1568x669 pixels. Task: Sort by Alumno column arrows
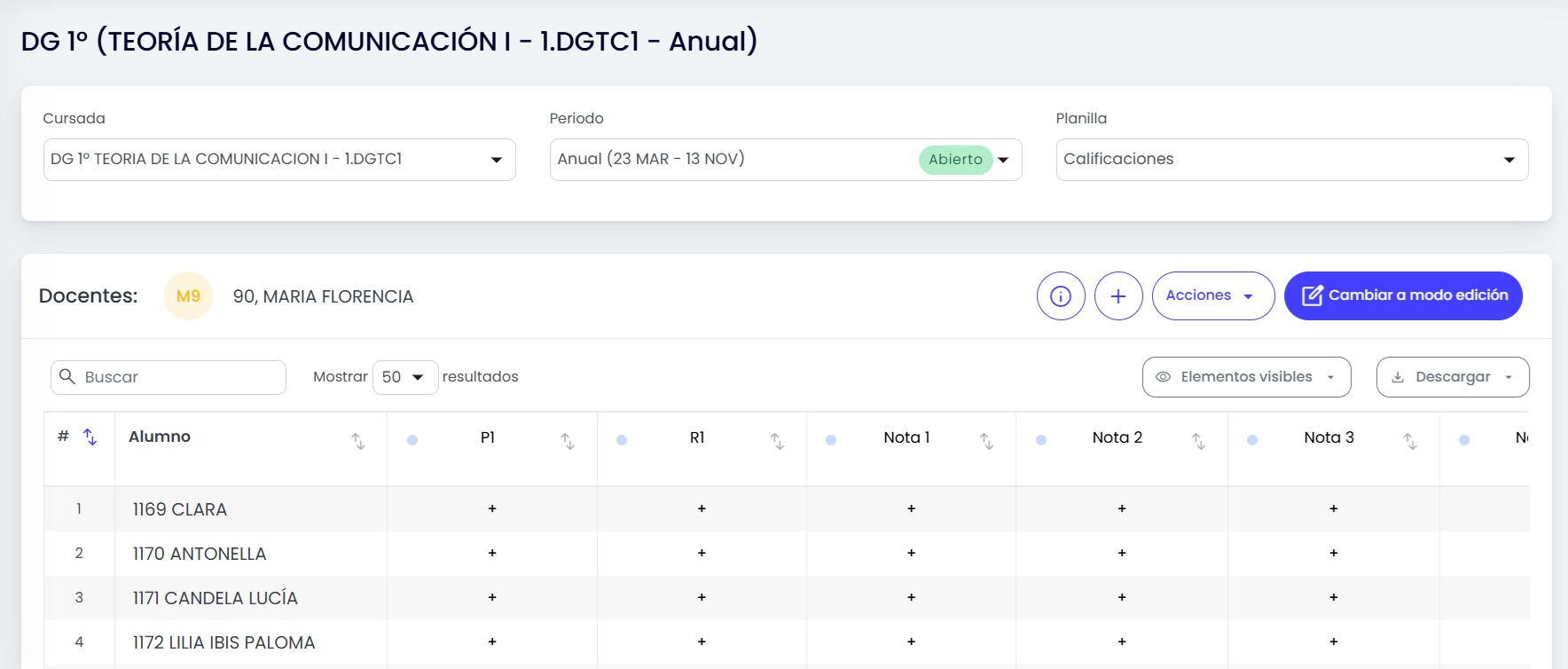click(x=357, y=441)
